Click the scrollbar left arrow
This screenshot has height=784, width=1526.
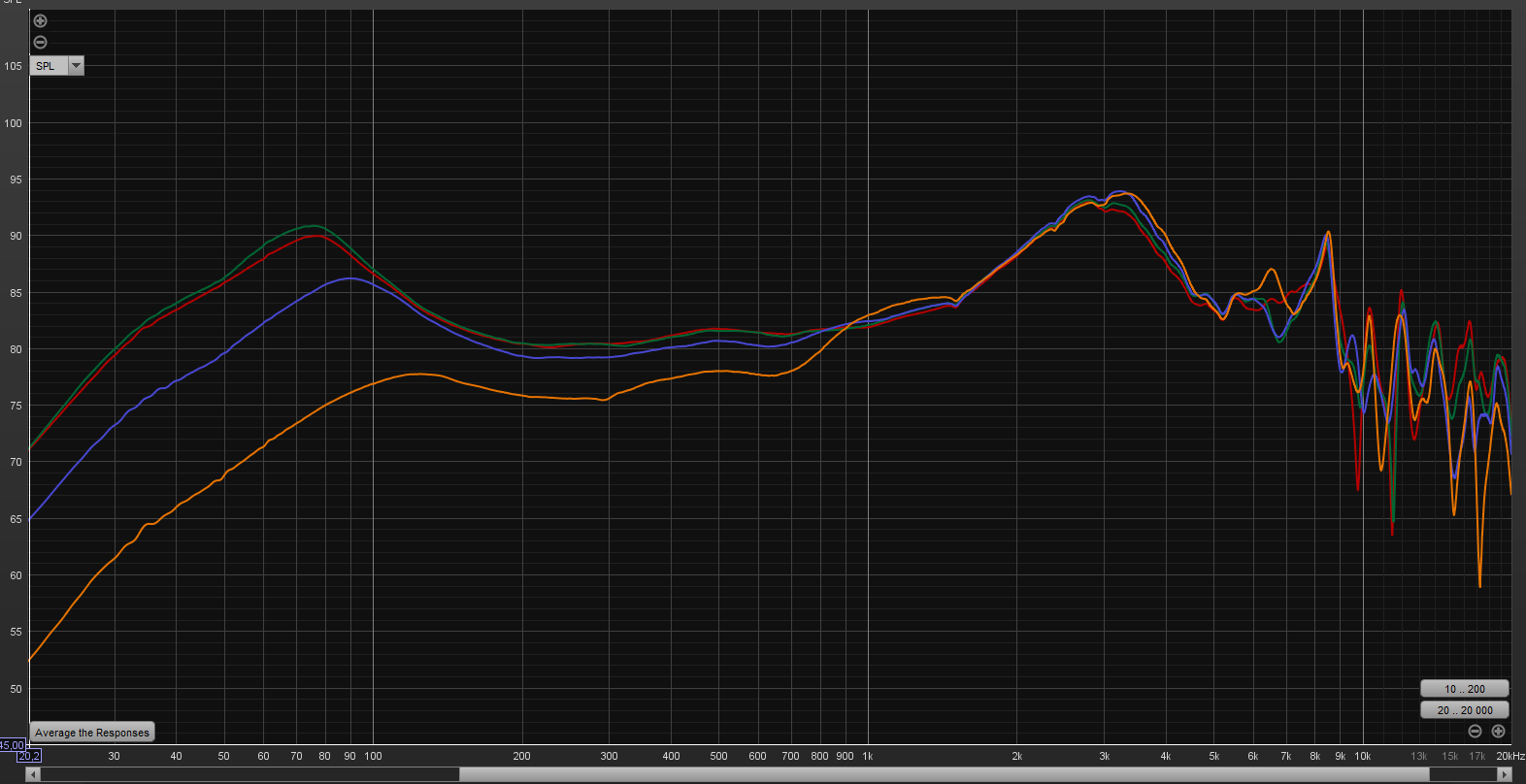click(34, 774)
